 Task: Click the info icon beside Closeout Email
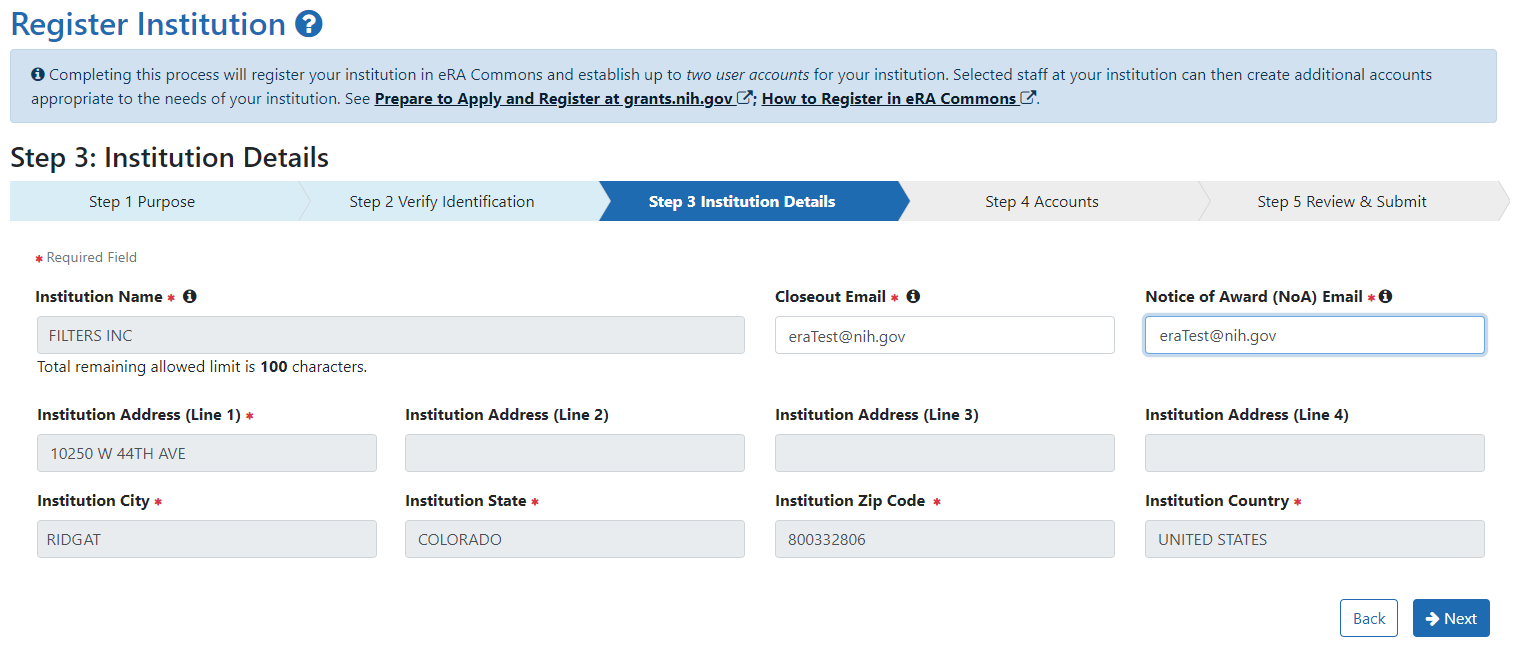click(x=911, y=296)
